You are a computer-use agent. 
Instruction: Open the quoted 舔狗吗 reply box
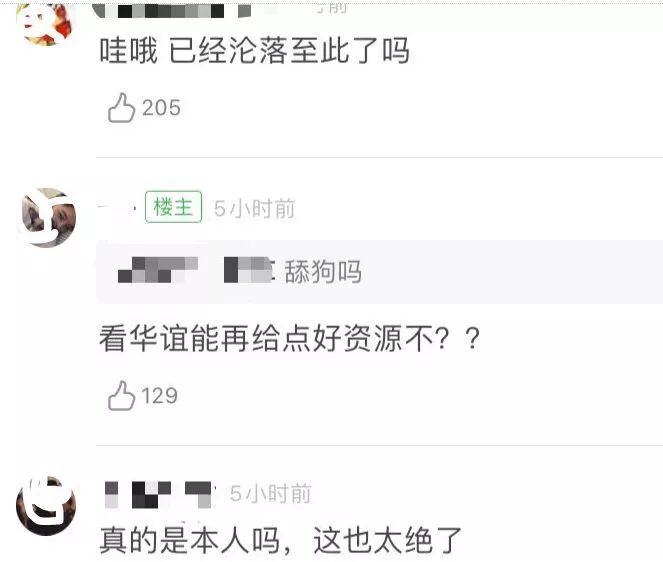[379, 272]
